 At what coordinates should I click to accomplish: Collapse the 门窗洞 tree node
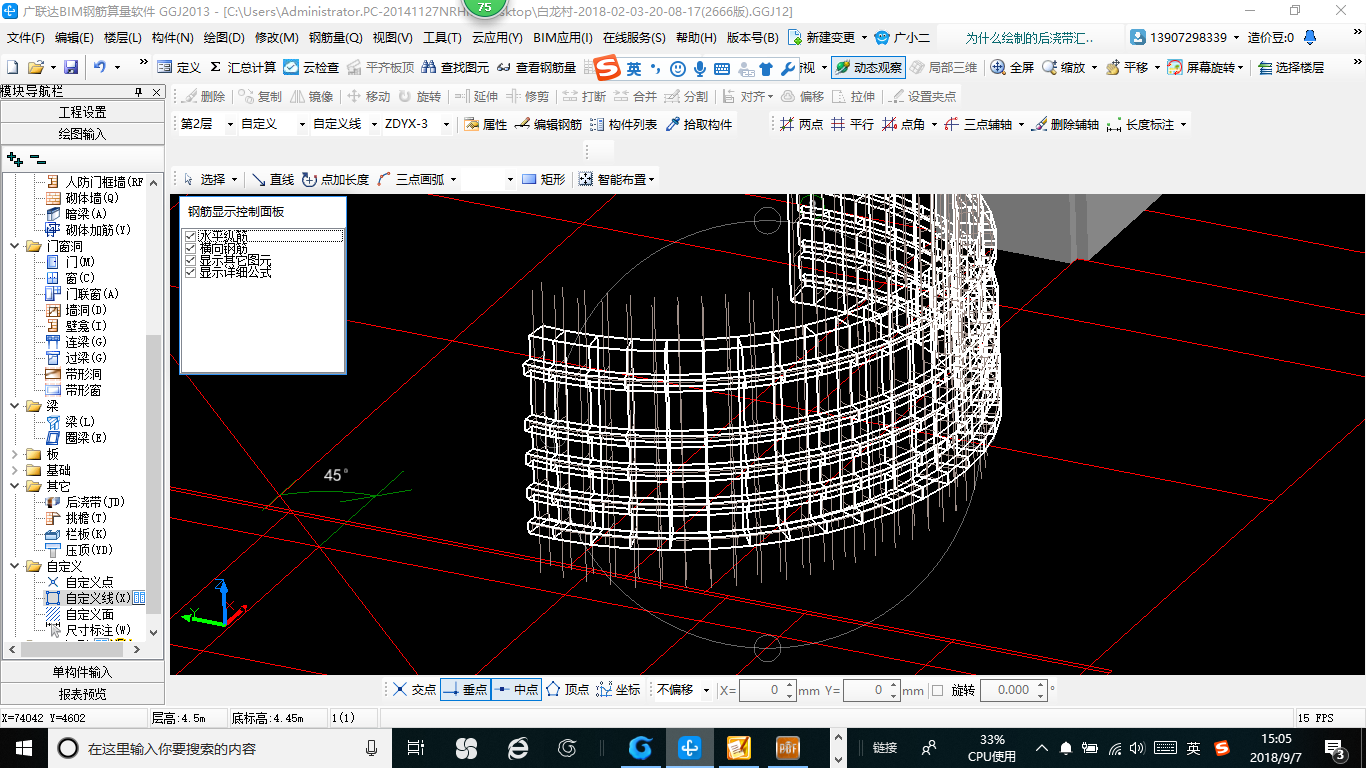[14, 246]
